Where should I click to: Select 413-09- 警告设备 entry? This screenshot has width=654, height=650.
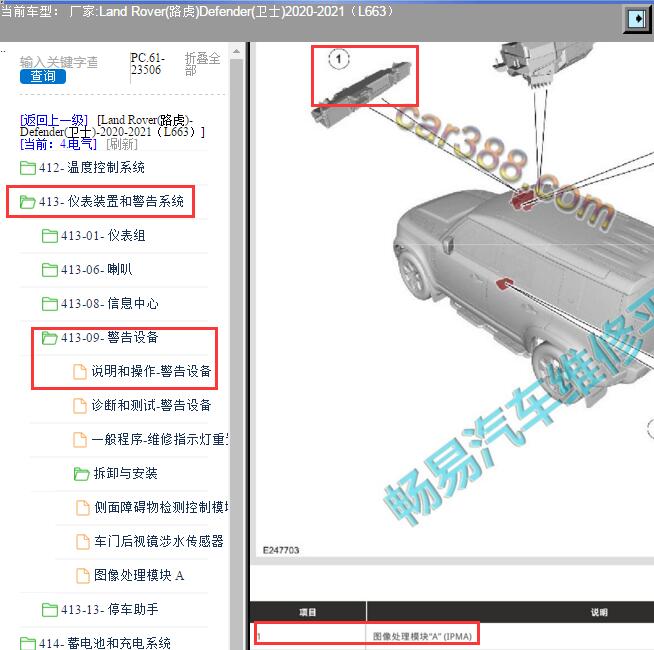pos(110,338)
